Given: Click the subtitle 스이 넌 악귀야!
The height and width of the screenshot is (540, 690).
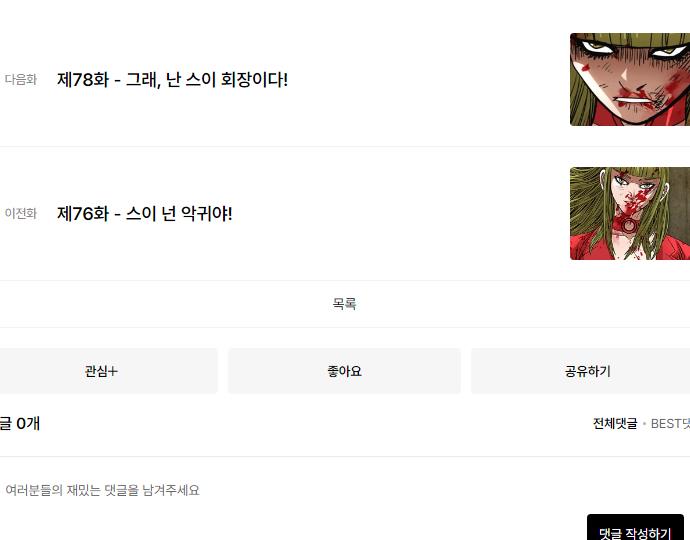Looking at the screenshot, I should coord(179,213).
